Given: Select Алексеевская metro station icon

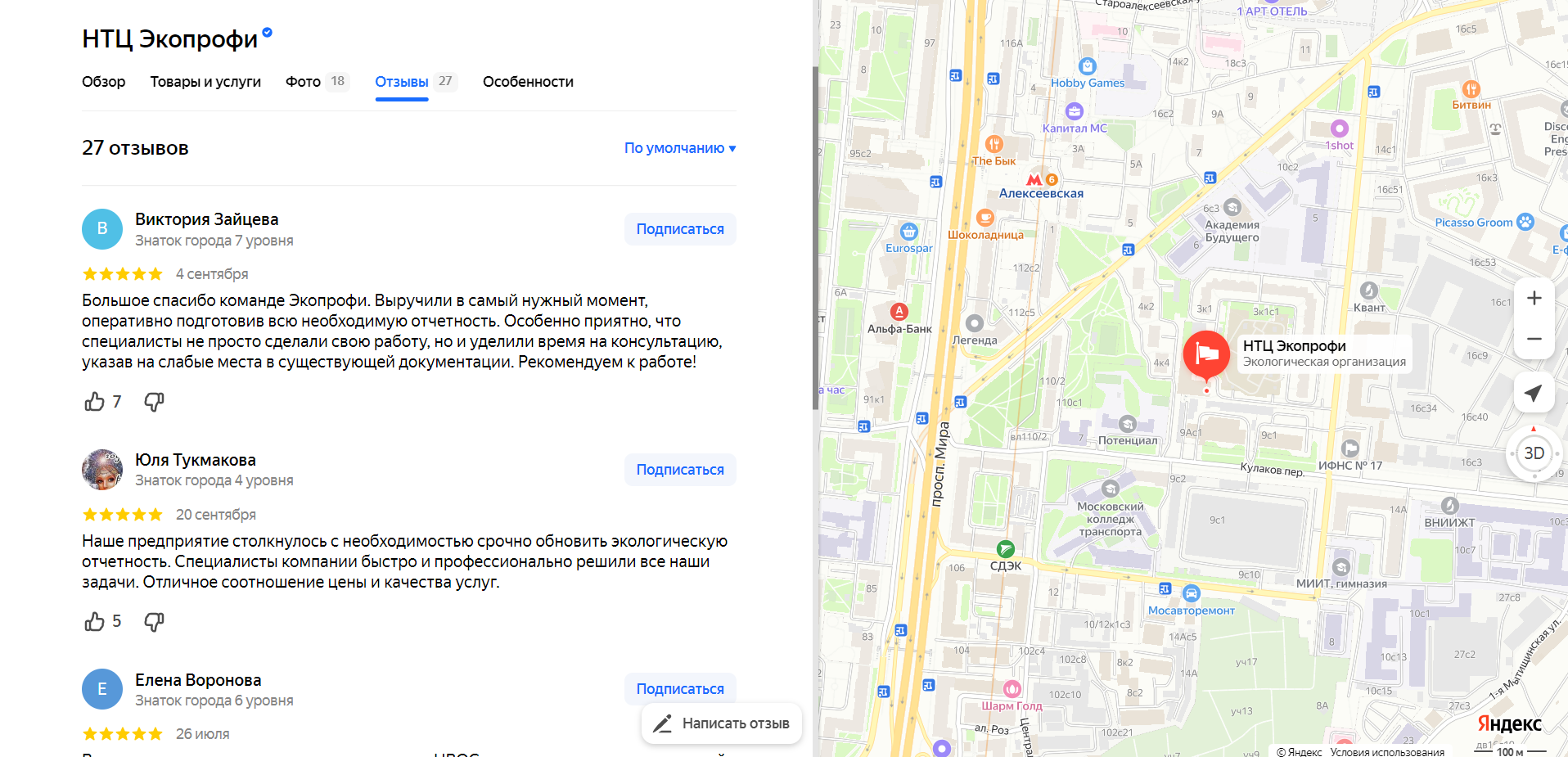Looking at the screenshot, I should point(1035,179).
